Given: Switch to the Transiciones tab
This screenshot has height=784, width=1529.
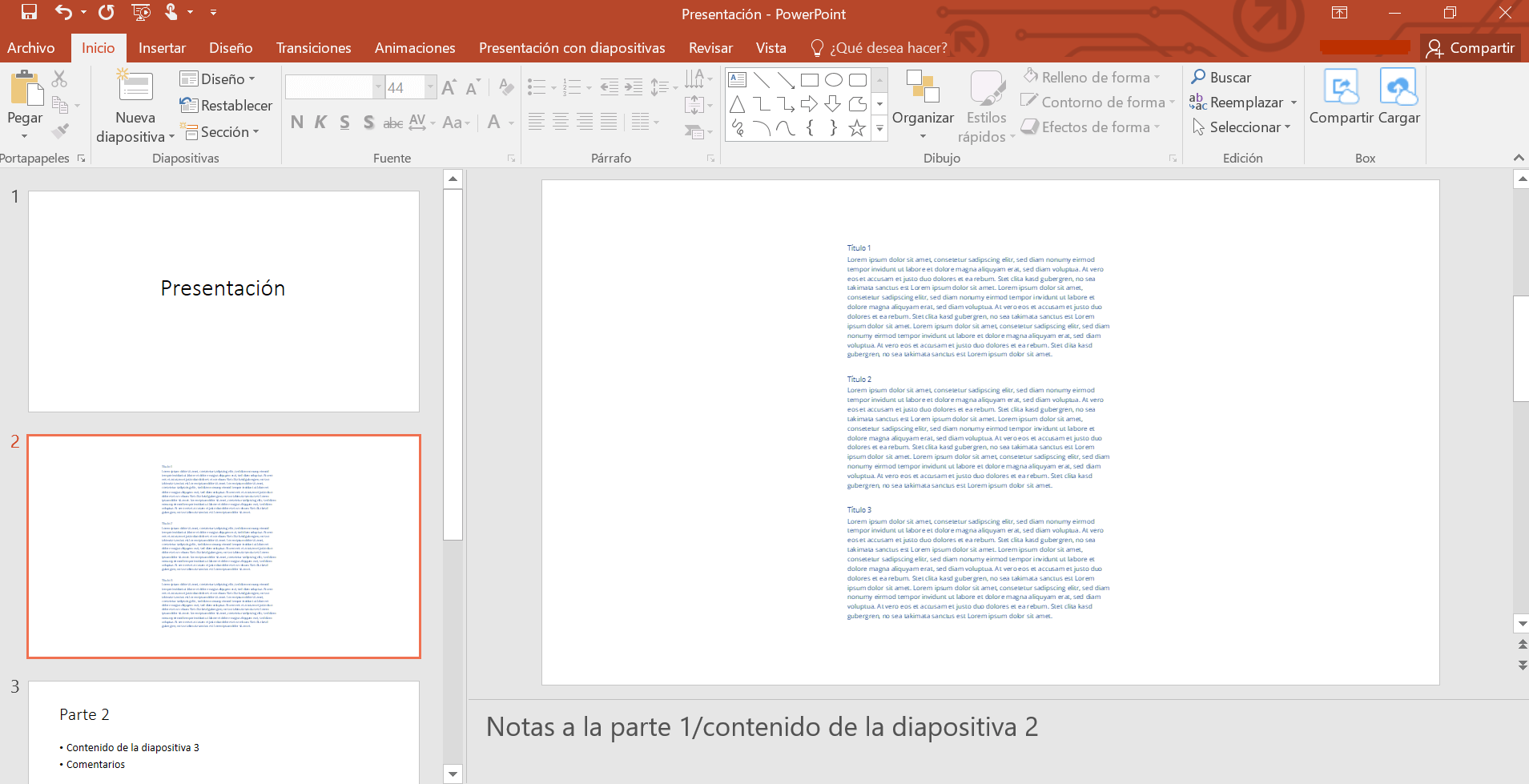Looking at the screenshot, I should tap(313, 48).
